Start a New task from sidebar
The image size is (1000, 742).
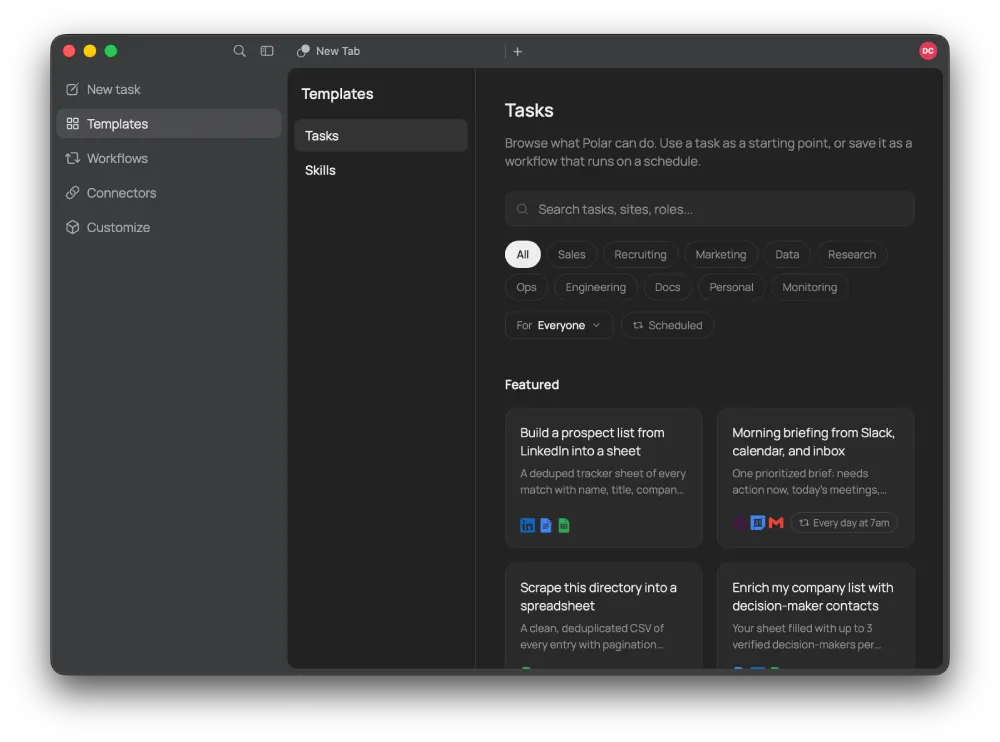(169, 89)
